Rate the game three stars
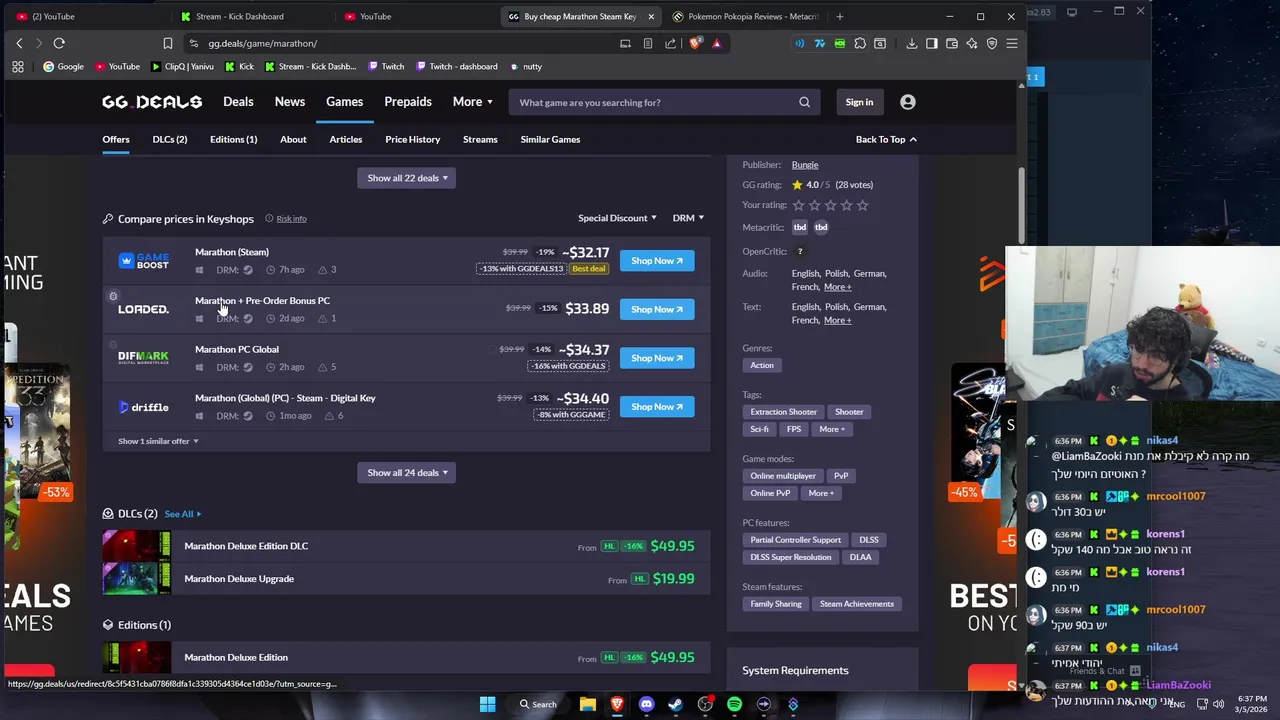Image resolution: width=1280 pixels, height=720 pixels. click(x=830, y=205)
